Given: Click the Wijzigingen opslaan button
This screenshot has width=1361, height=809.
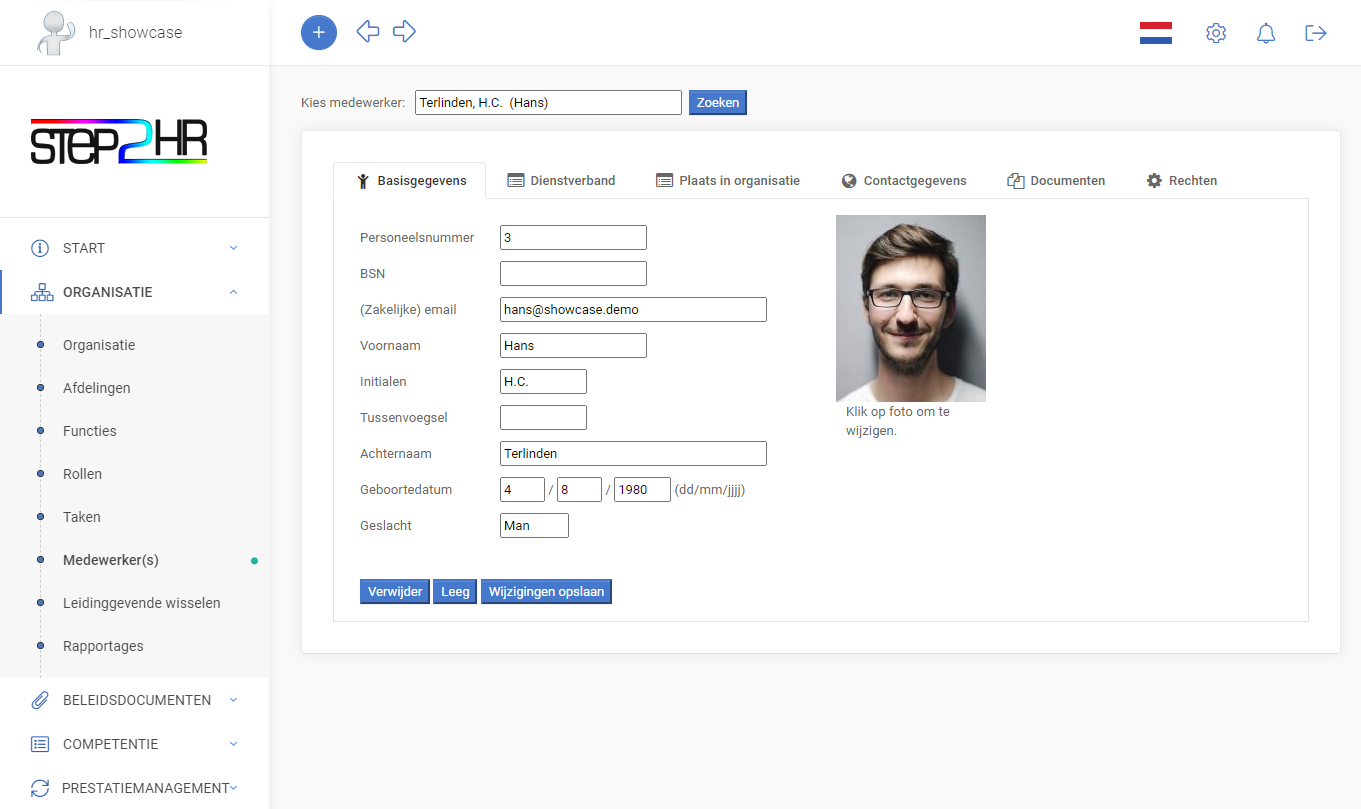Looking at the screenshot, I should 546,591.
